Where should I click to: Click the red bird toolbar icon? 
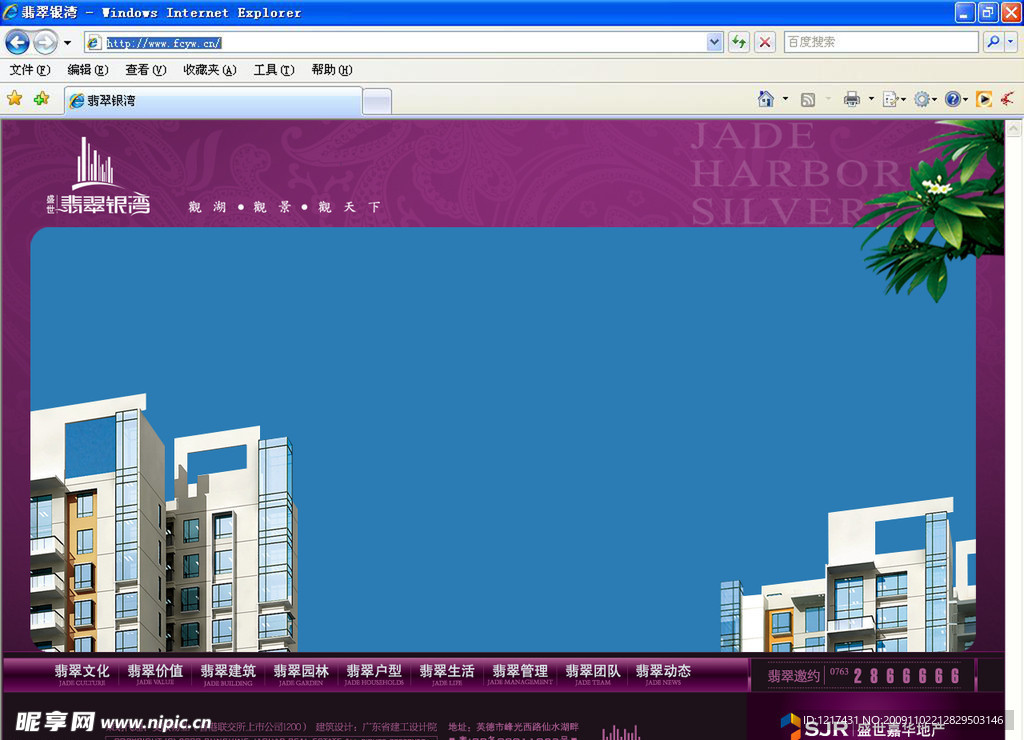[x=1008, y=99]
